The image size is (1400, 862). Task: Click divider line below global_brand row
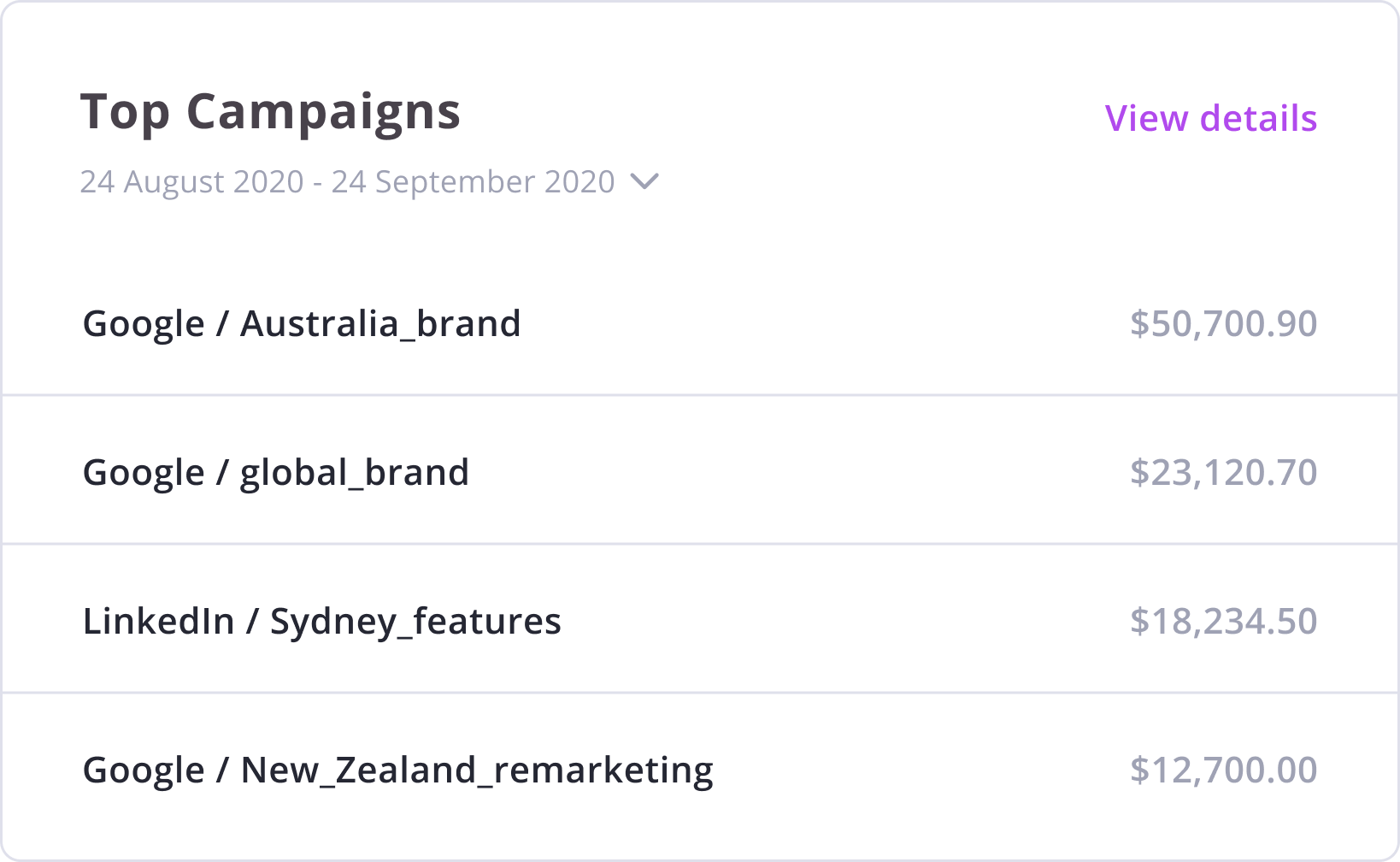(x=699, y=544)
